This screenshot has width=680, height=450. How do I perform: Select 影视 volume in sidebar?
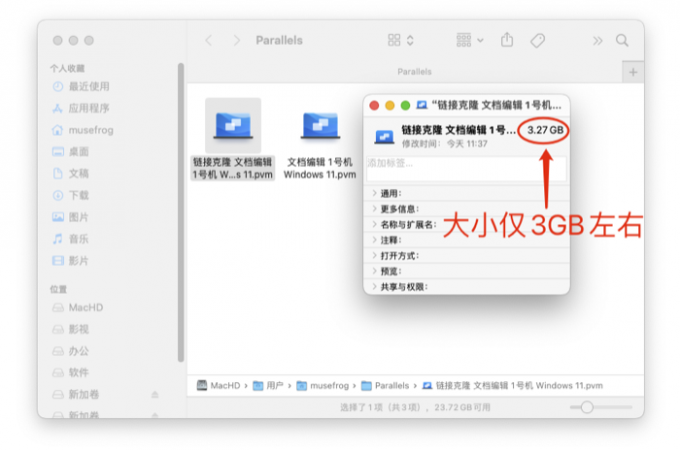(x=71, y=329)
